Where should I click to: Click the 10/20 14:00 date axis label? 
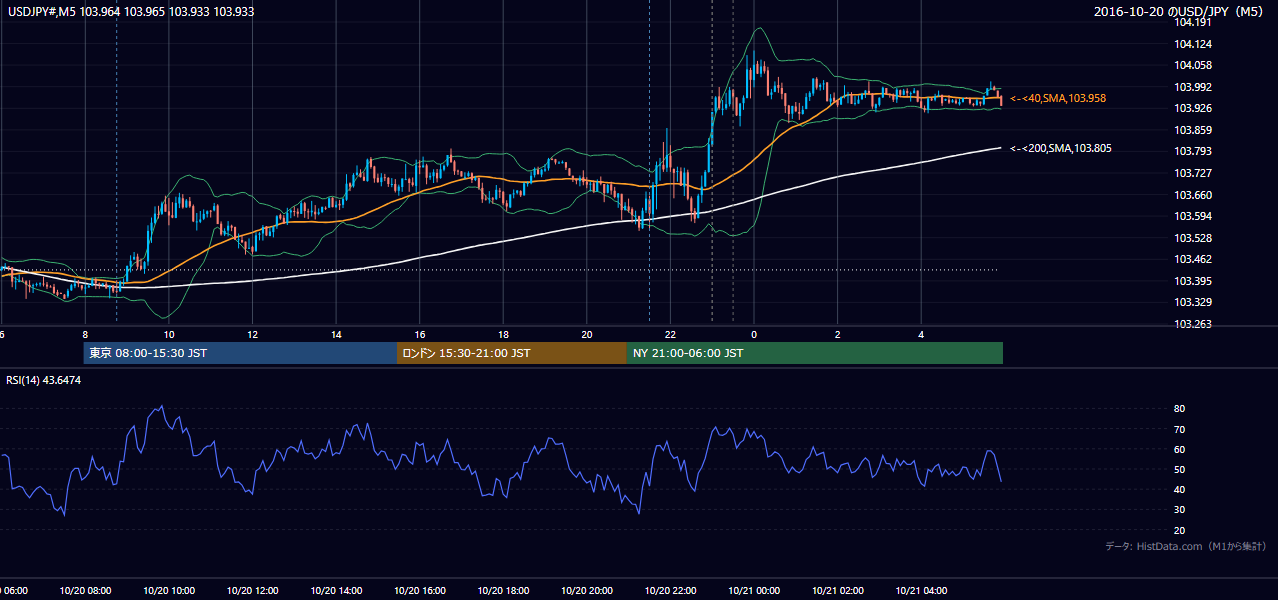[x=336, y=591]
